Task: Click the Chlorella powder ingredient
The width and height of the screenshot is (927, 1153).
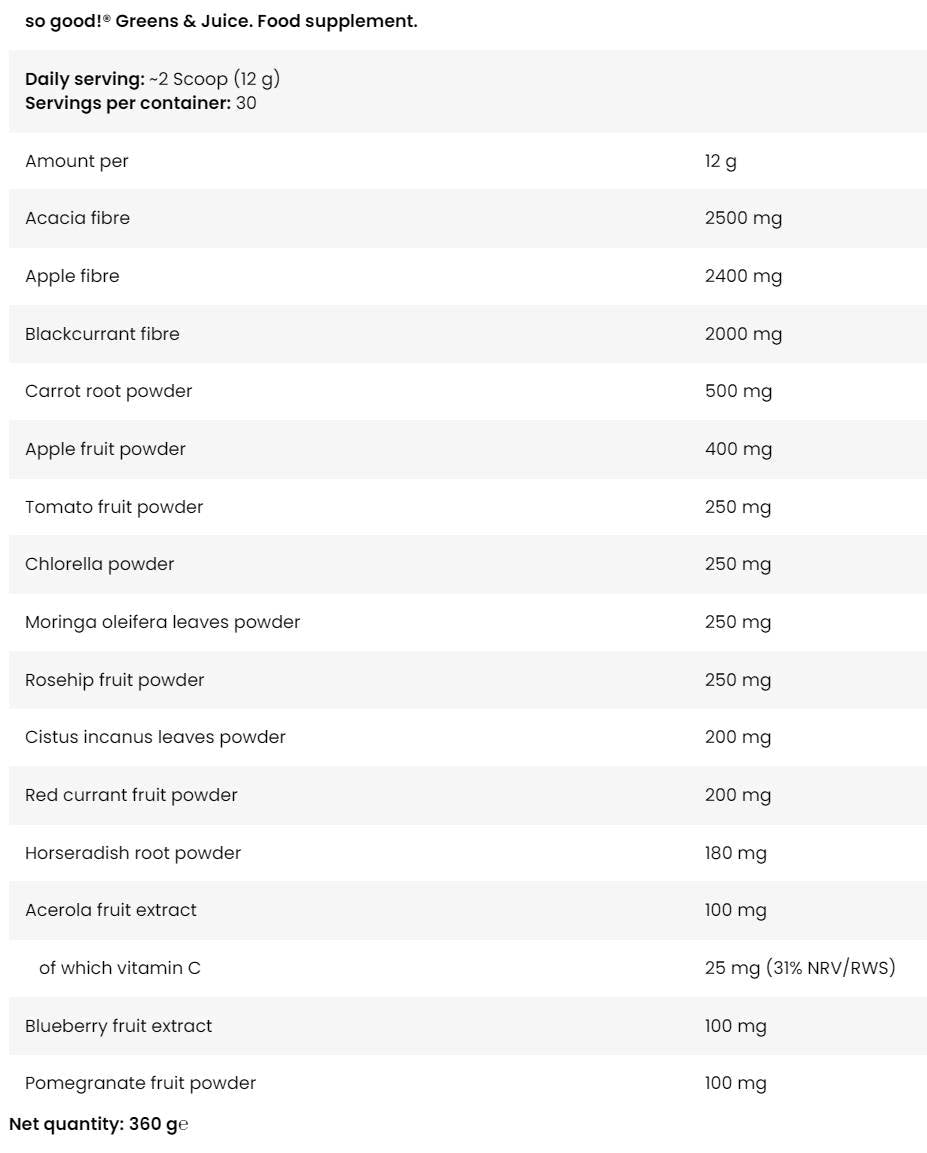Action: click(100, 564)
